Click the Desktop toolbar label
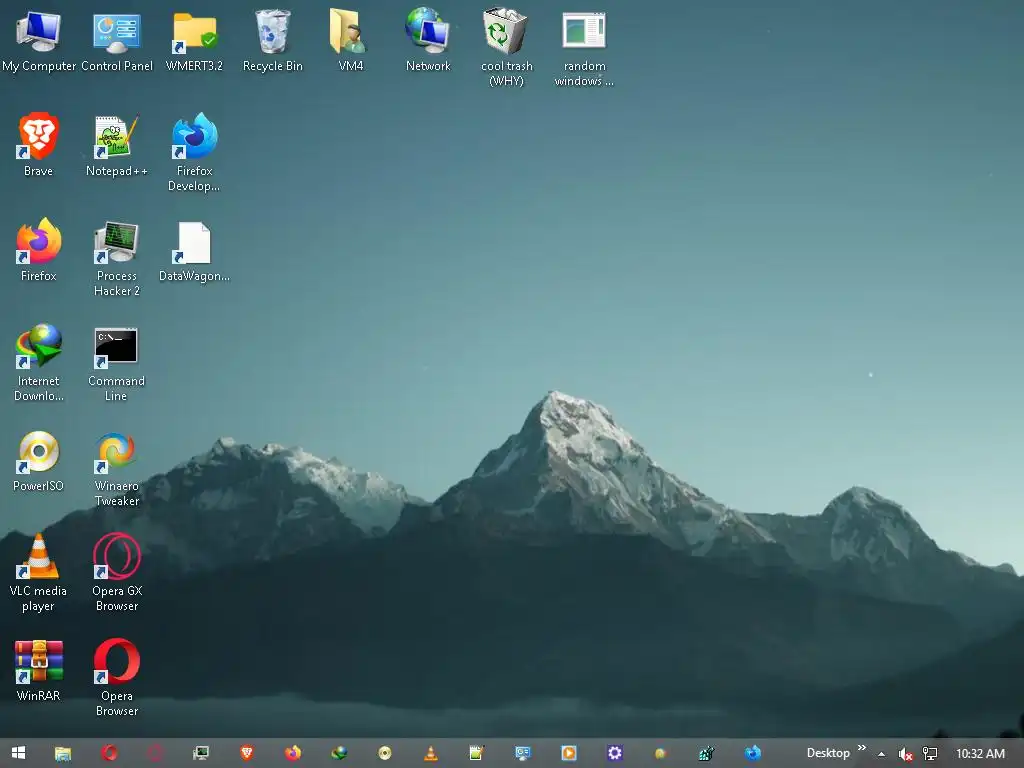 pyautogui.click(x=827, y=753)
